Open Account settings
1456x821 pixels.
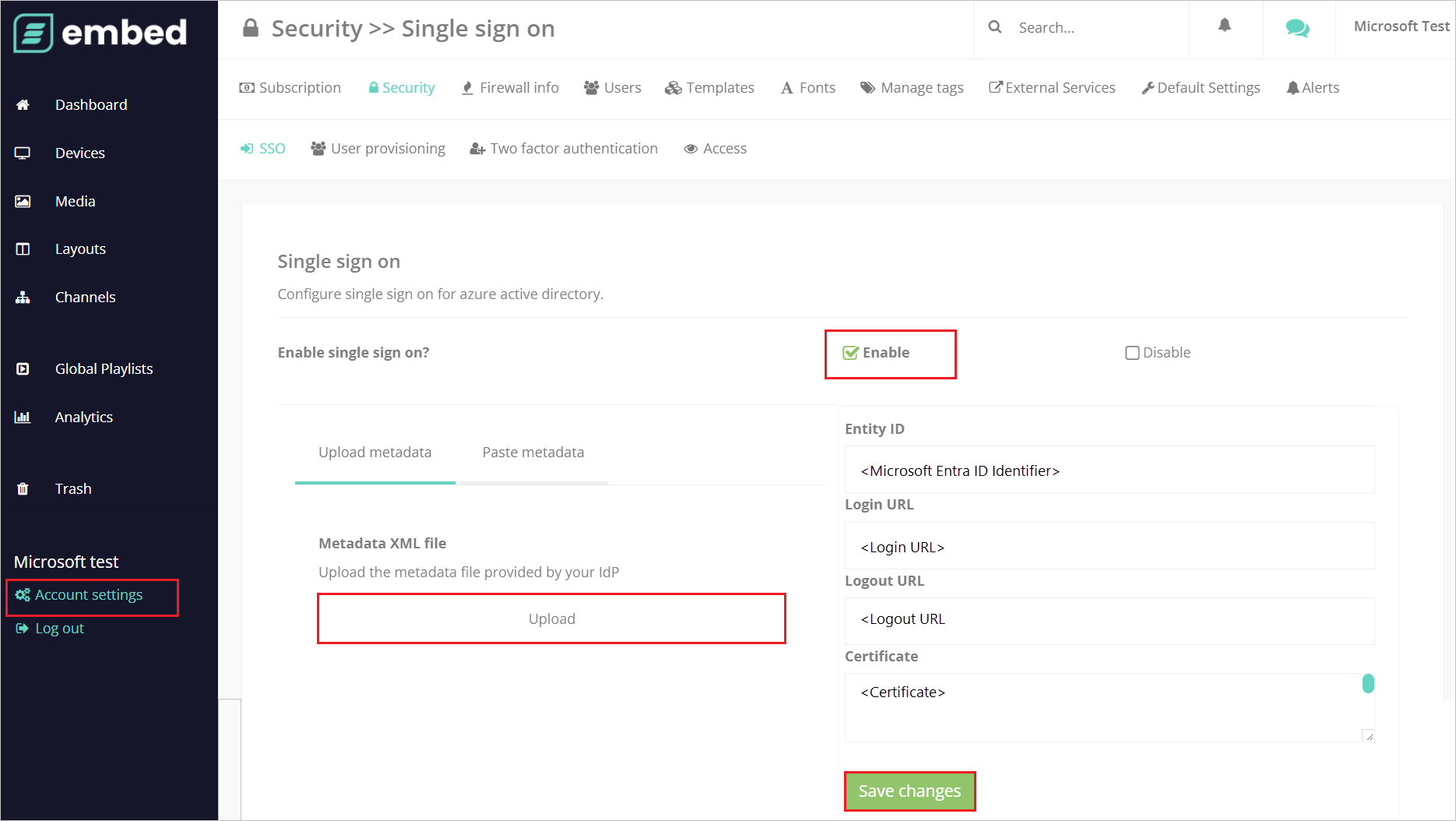[x=89, y=594]
